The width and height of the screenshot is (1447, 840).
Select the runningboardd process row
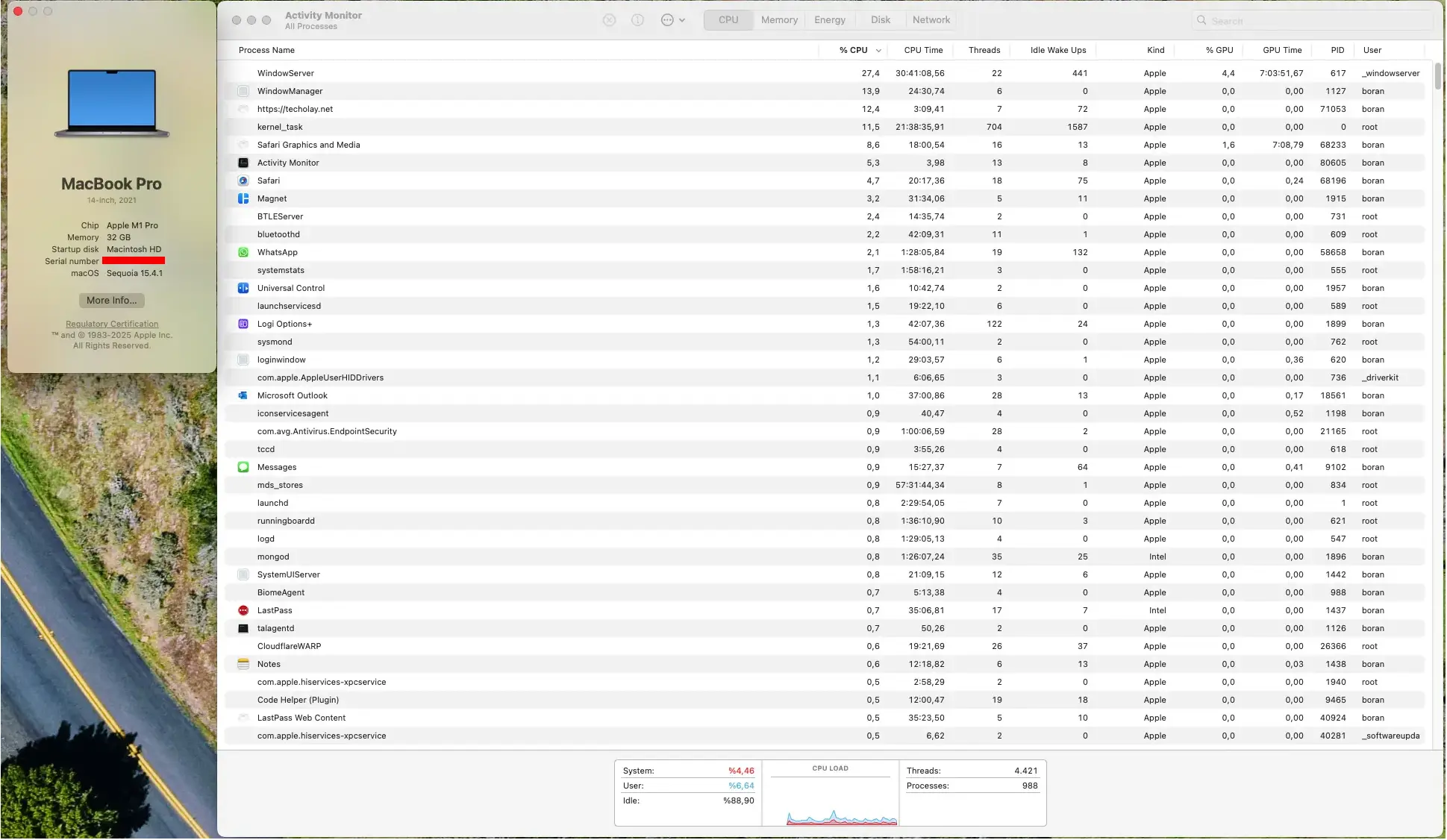tap(825, 521)
